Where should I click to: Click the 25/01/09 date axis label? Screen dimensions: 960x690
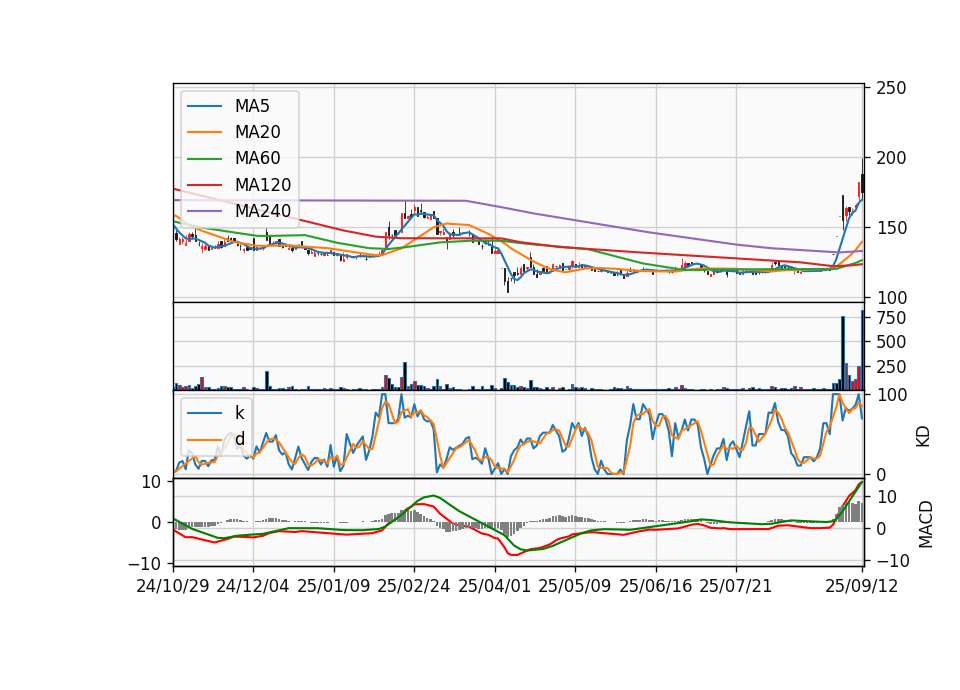(x=334, y=586)
